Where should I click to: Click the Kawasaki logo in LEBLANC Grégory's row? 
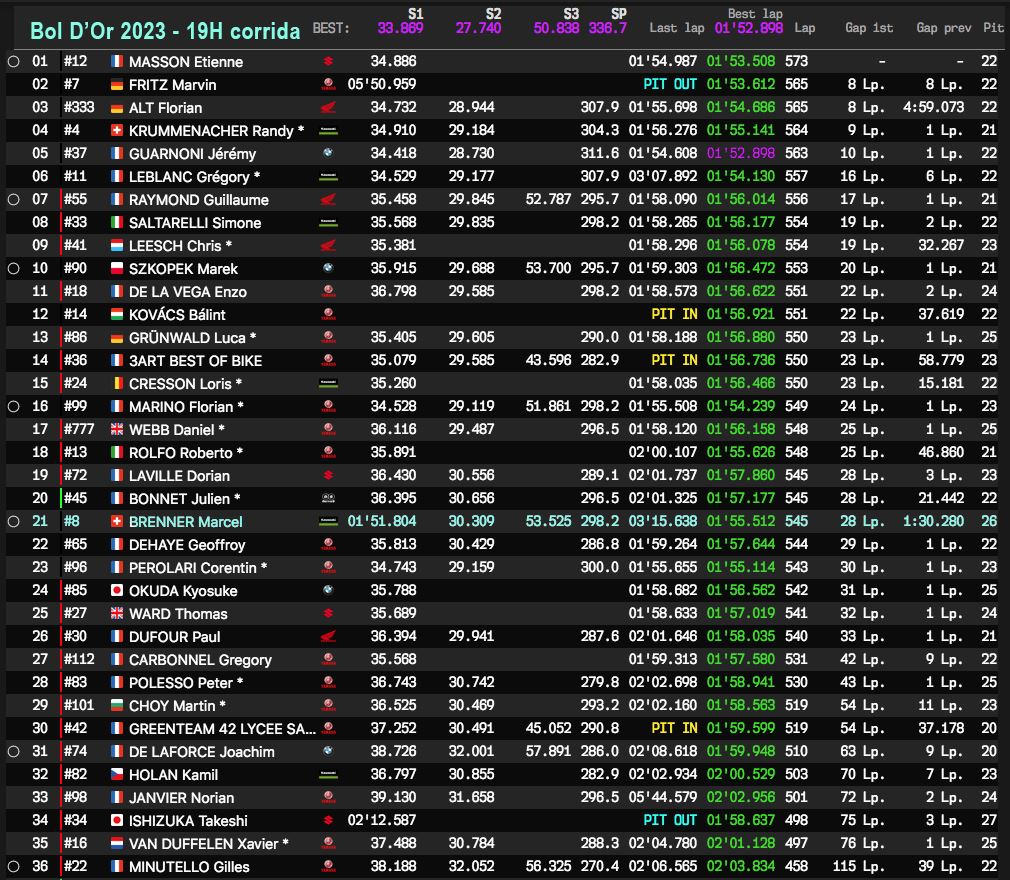pyautogui.click(x=329, y=177)
